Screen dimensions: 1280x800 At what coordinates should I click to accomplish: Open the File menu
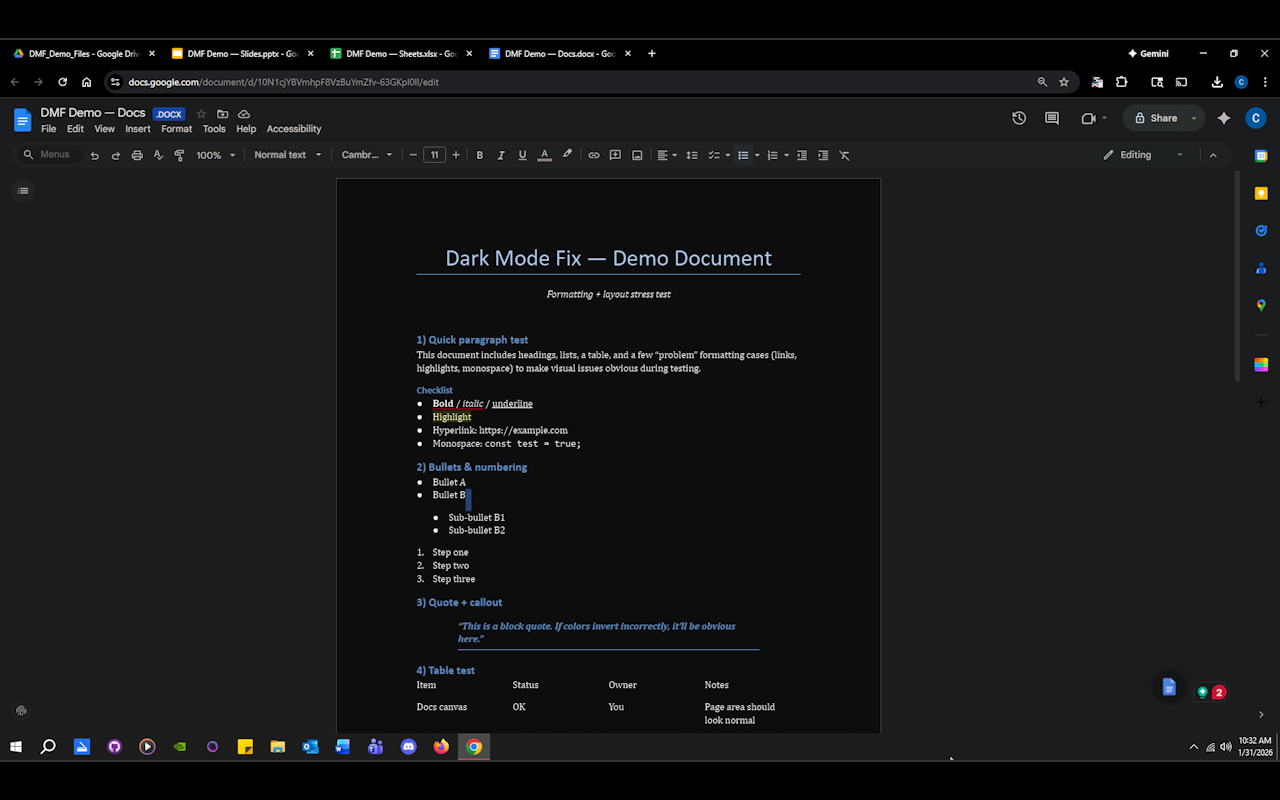[x=48, y=129]
